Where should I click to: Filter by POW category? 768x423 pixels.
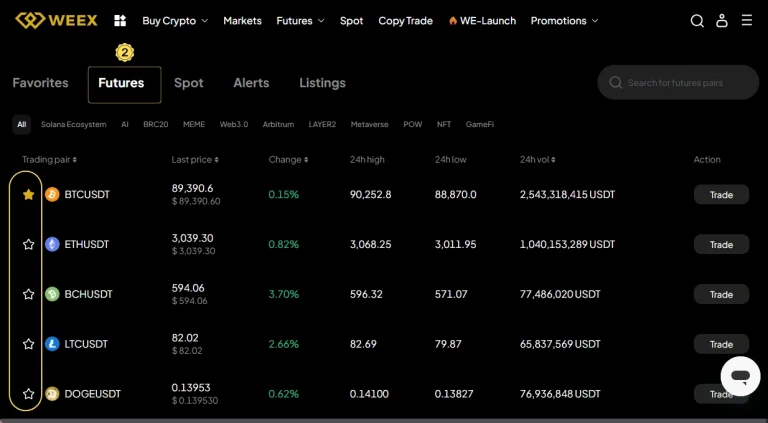(x=412, y=124)
